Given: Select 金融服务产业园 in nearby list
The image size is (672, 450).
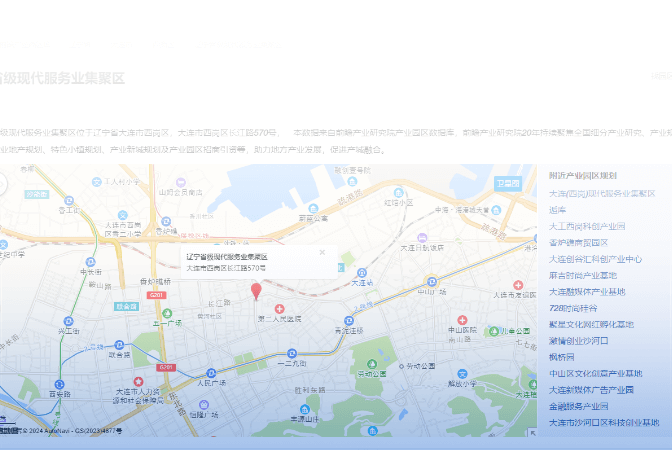Looking at the screenshot, I should [x=578, y=406].
